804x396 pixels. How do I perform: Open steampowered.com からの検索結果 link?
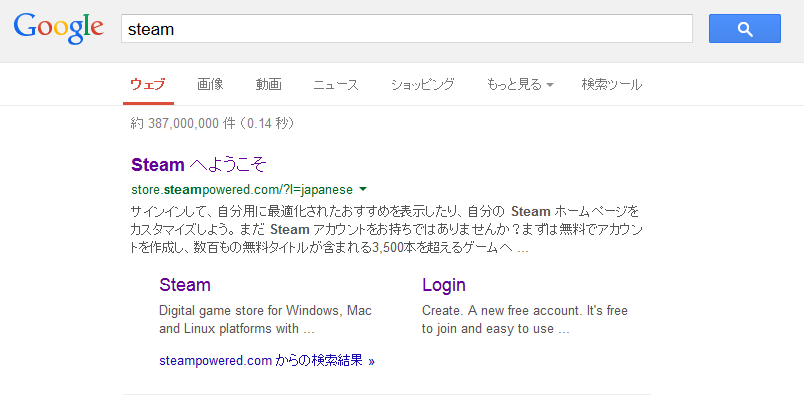click(267, 361)
